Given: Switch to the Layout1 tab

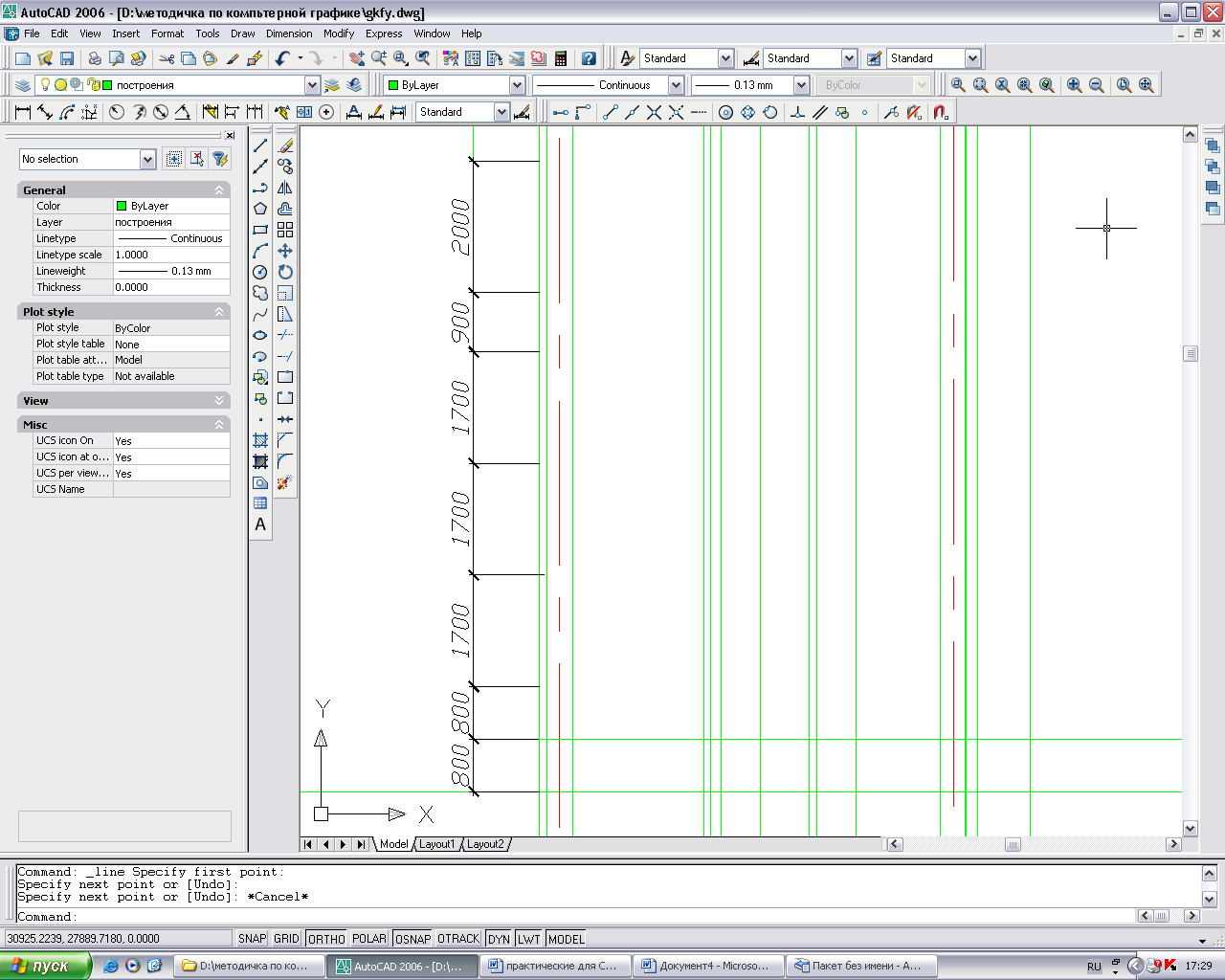Looking at the screenshot, I should (437, 844).
